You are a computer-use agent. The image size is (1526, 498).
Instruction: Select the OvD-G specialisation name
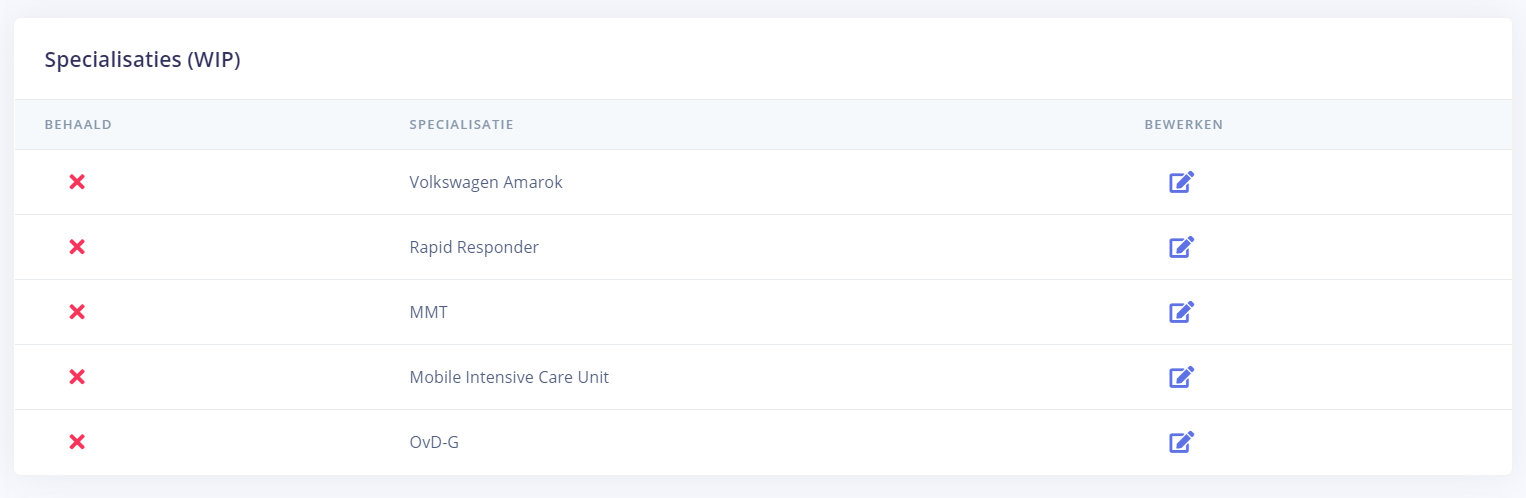pos(434,442)
